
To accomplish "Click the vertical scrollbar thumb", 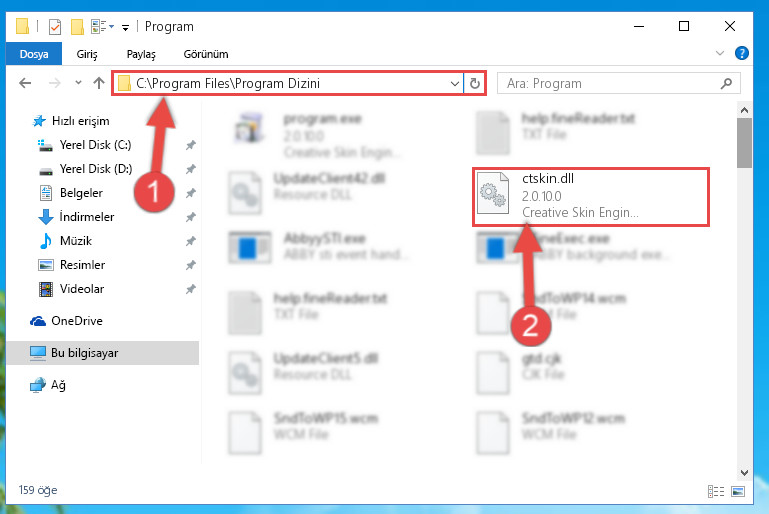I will 744,143.
